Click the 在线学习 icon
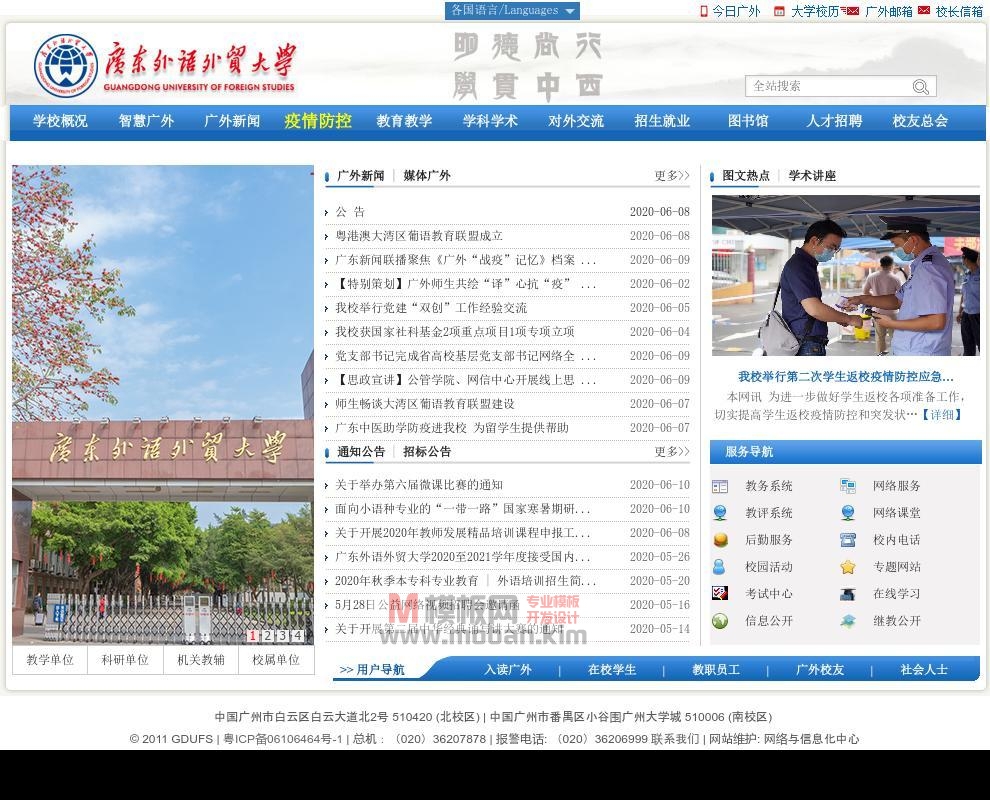Image resolution: width=990 pixels, height=800 pixels. pyautogui.click(x=848, y=594)
